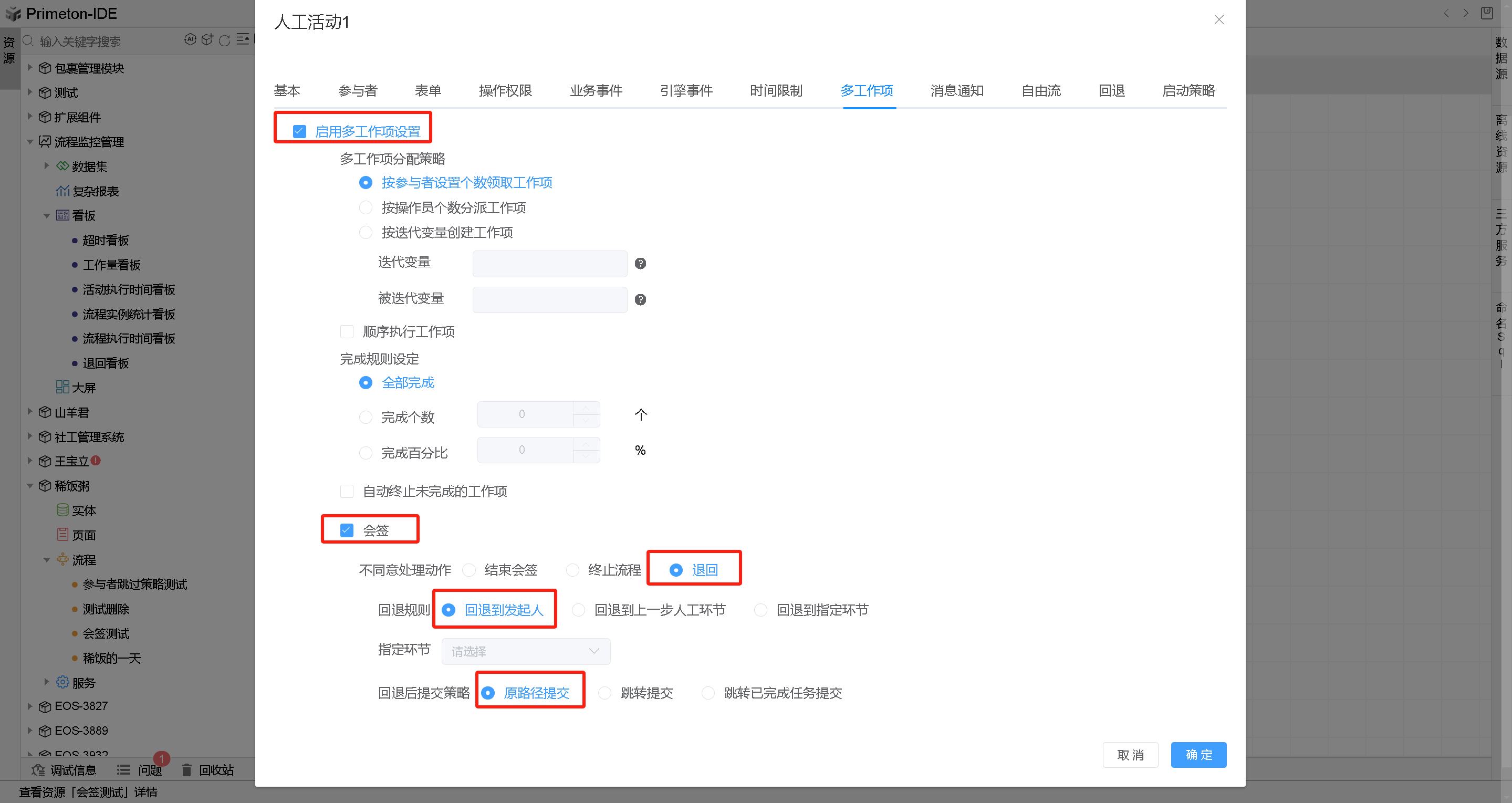Close the 人工活动1 dialog with X
Viewport: 1512px width, 803px height.
tap(1218, 20)
